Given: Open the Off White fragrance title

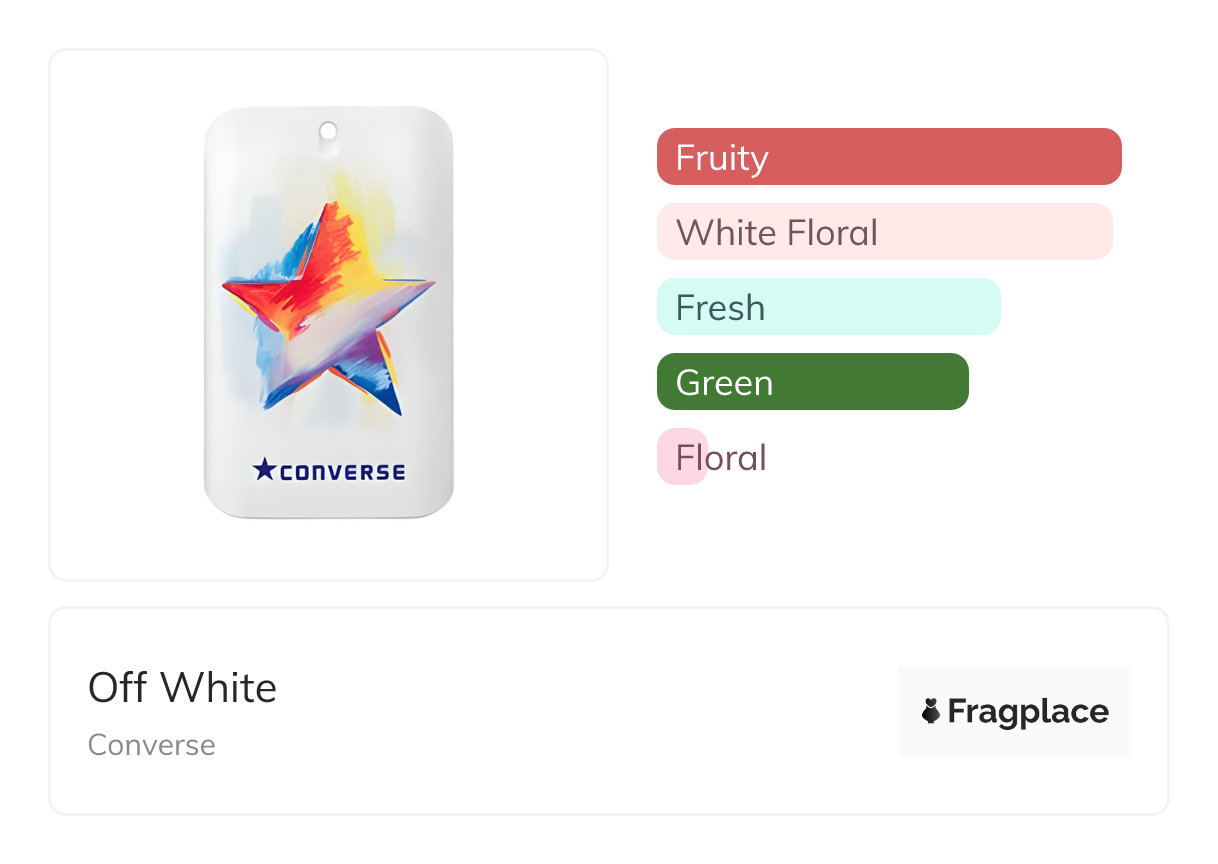Looking at the screenshot, I should point(182,688).
